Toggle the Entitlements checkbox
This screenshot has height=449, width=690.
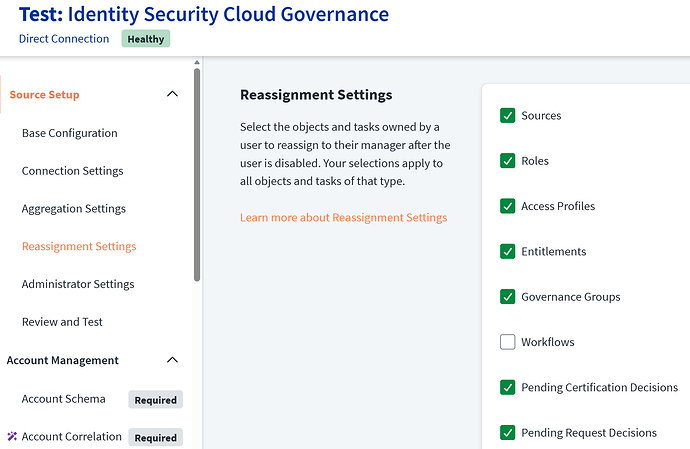pyautogui.click(x=508, y=252)
